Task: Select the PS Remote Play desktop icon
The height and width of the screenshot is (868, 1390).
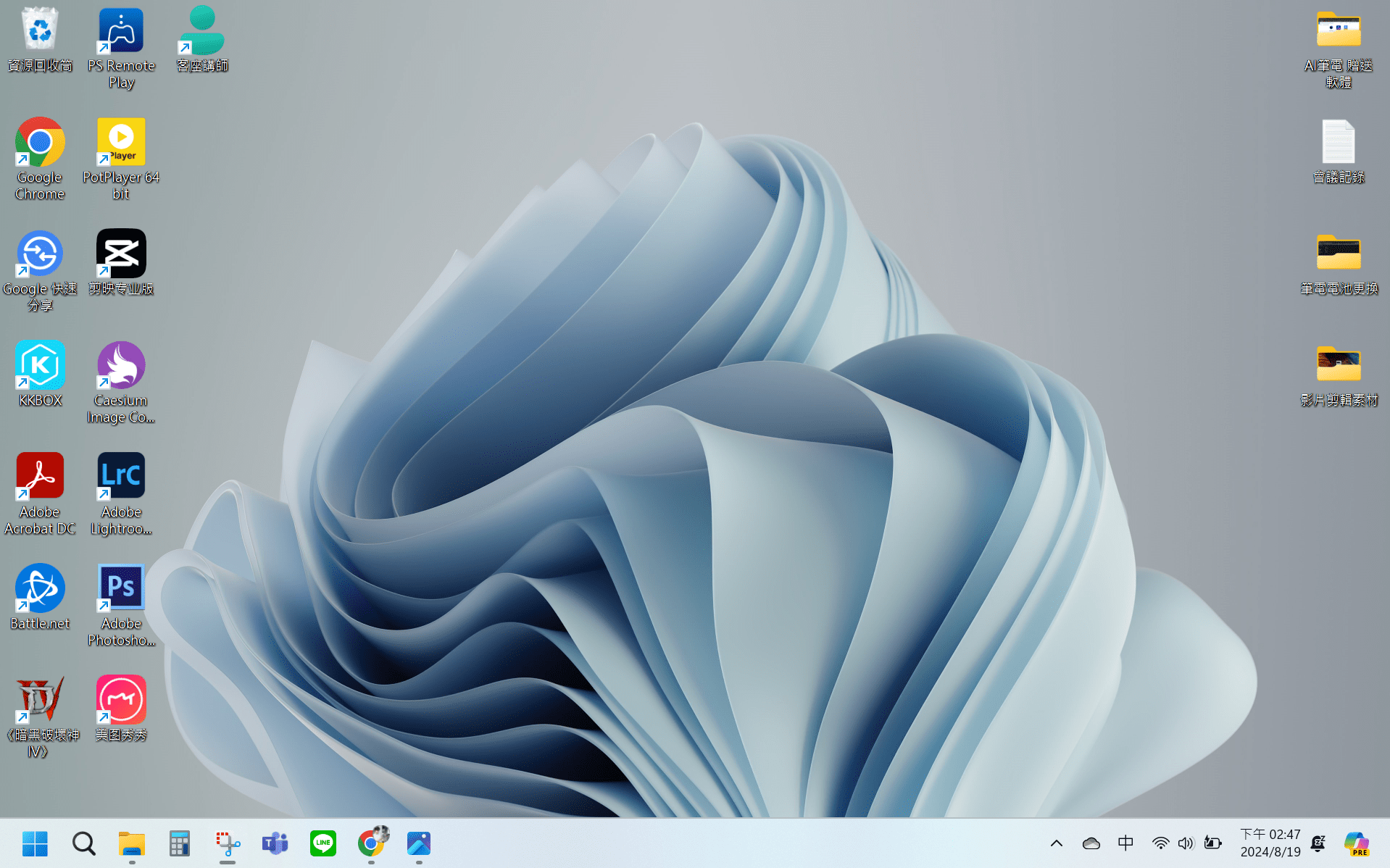Action: pos(121,31)
